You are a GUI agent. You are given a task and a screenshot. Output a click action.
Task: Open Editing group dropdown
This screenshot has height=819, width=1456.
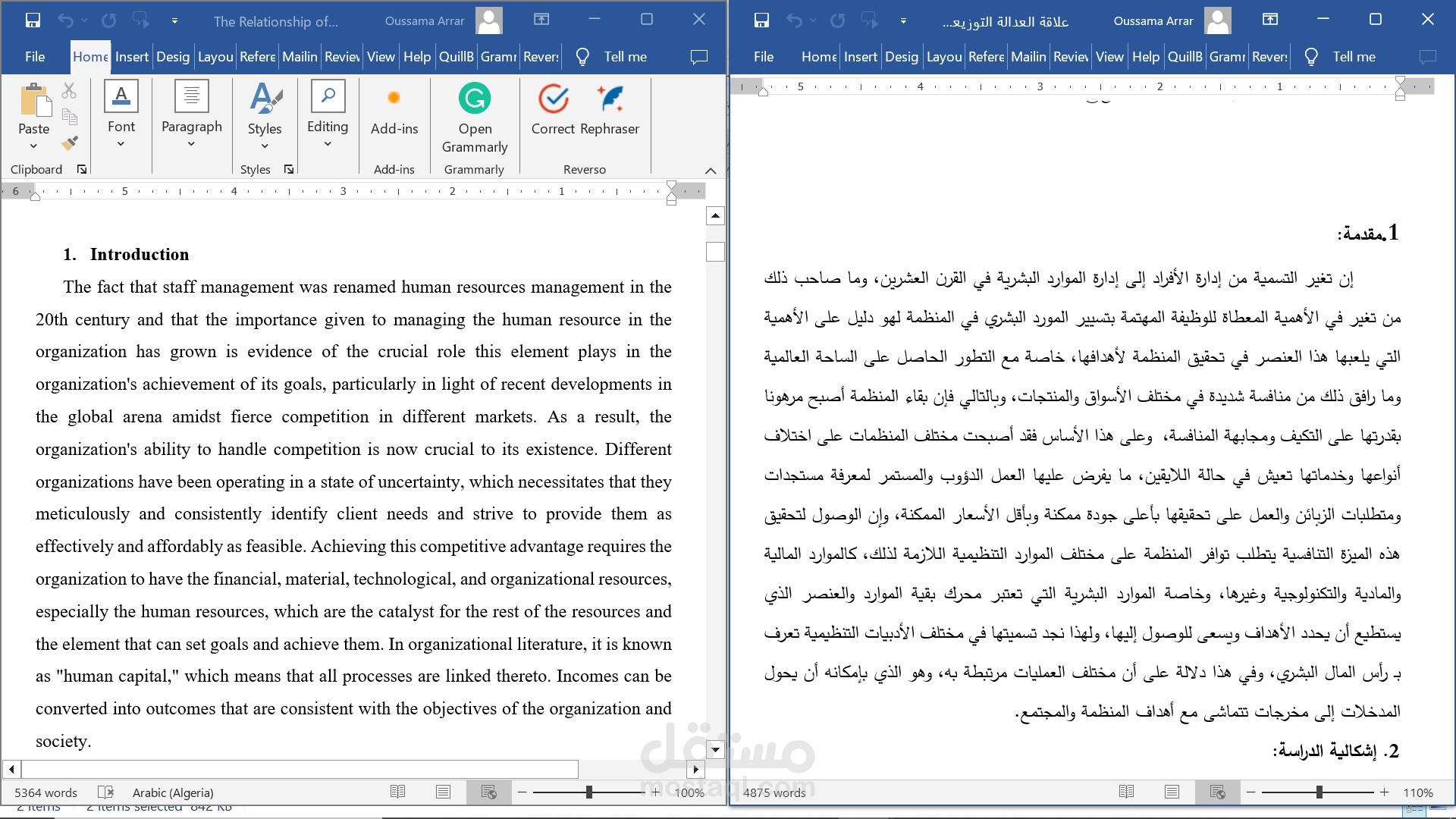(328, 114)
